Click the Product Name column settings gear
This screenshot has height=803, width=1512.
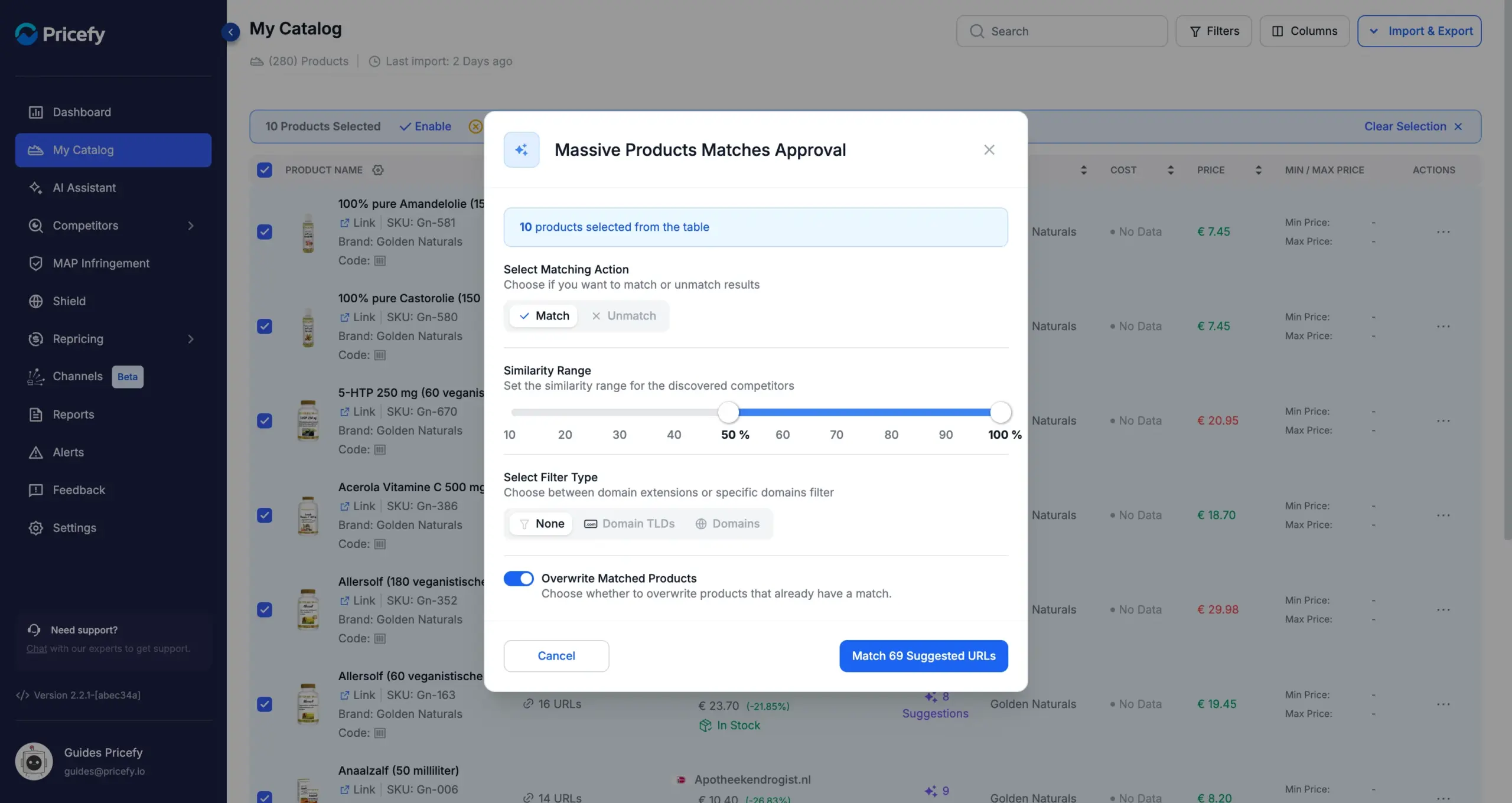point(378,170)
